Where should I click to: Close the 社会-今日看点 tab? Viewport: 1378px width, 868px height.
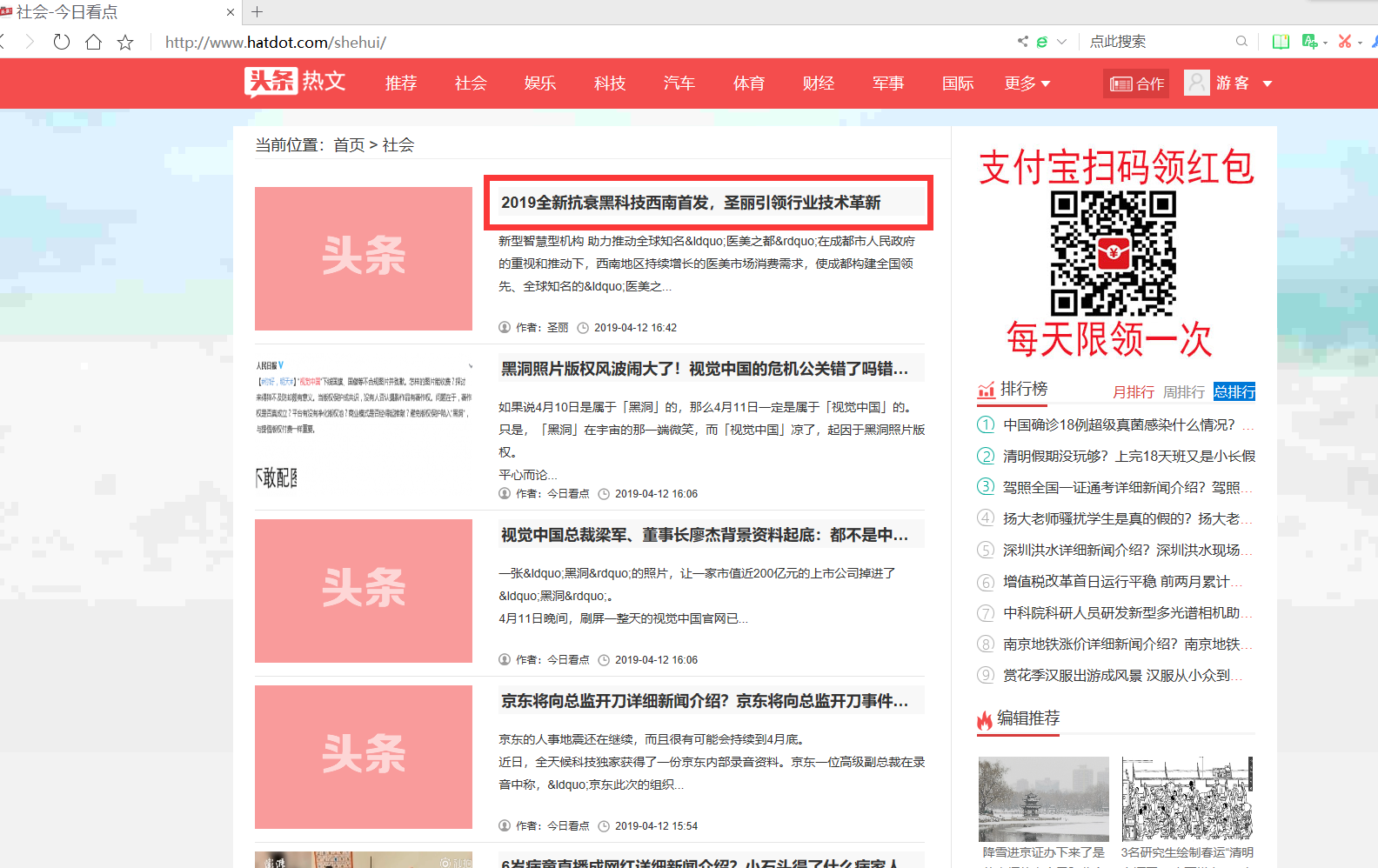pos(230,12)
